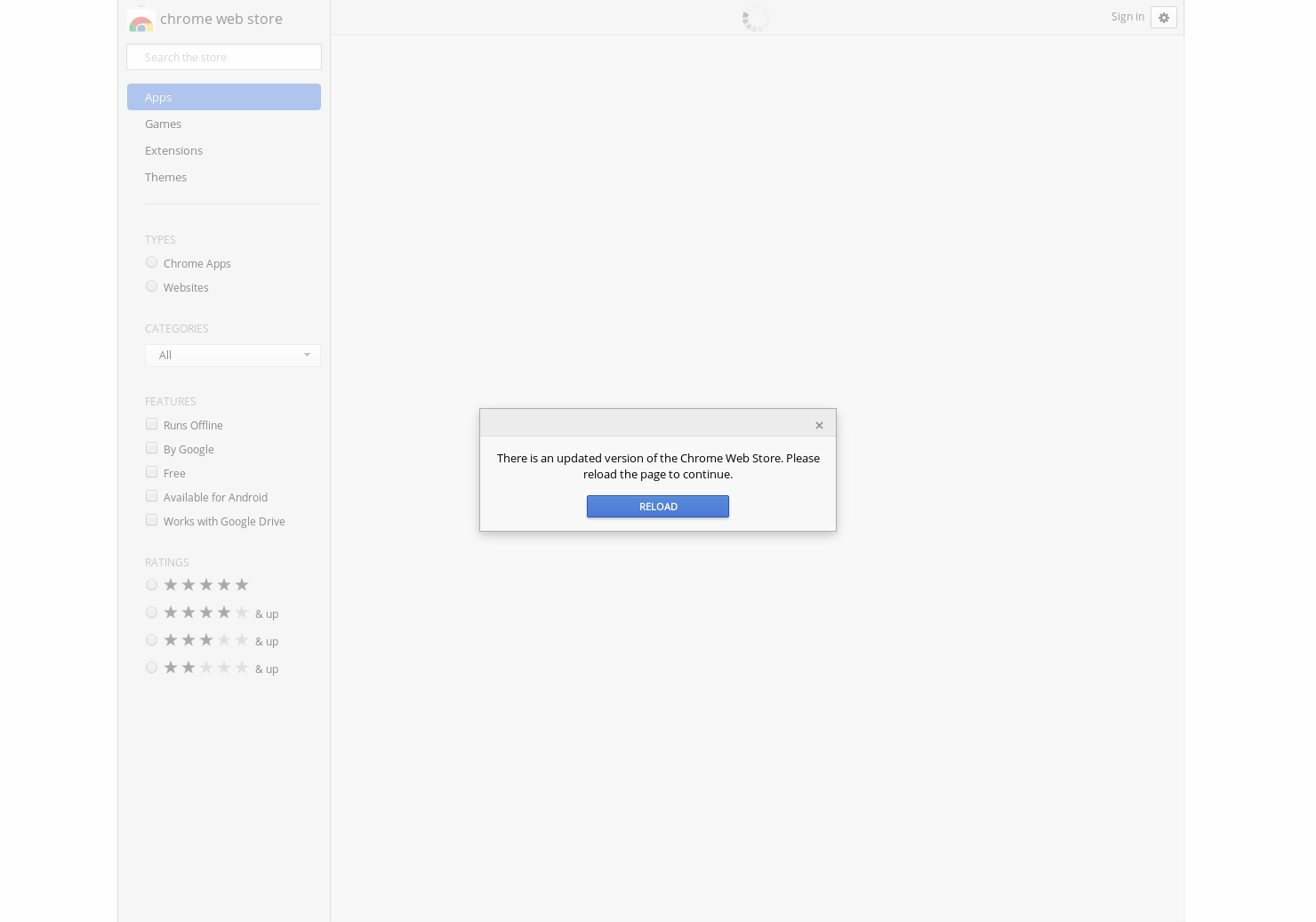Click the RELOAD button
This screenshot has width=1316, height=922.
(x=658, y=507)
